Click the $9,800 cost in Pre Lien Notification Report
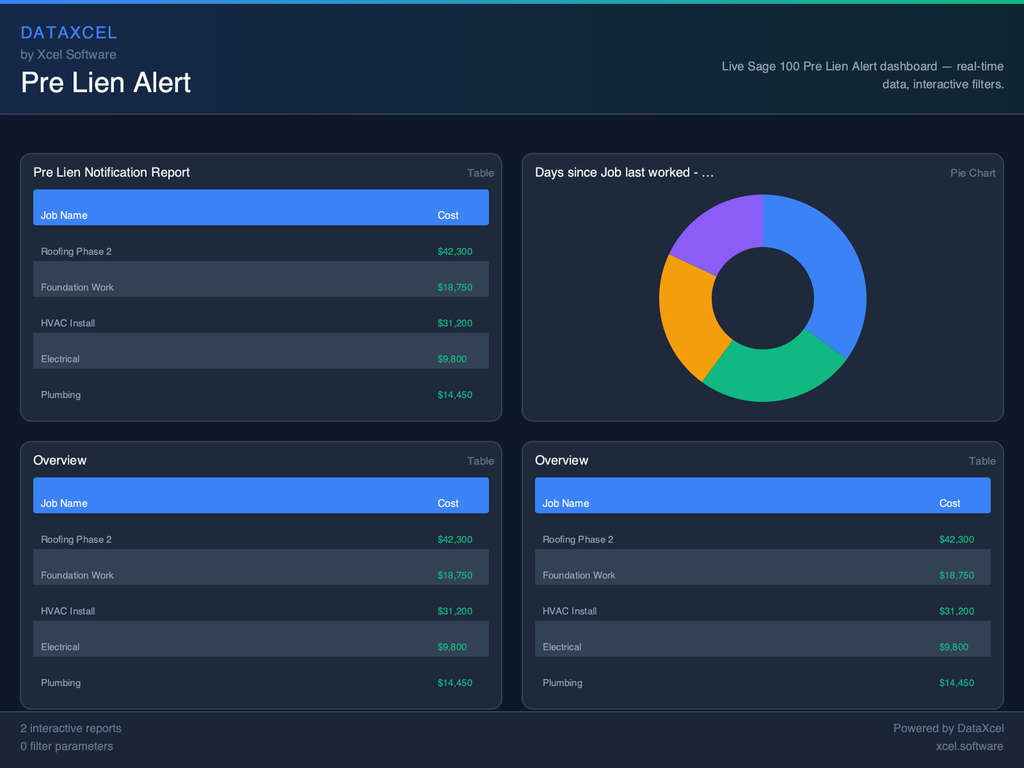 pyautogui.click(x=452, y=359)
